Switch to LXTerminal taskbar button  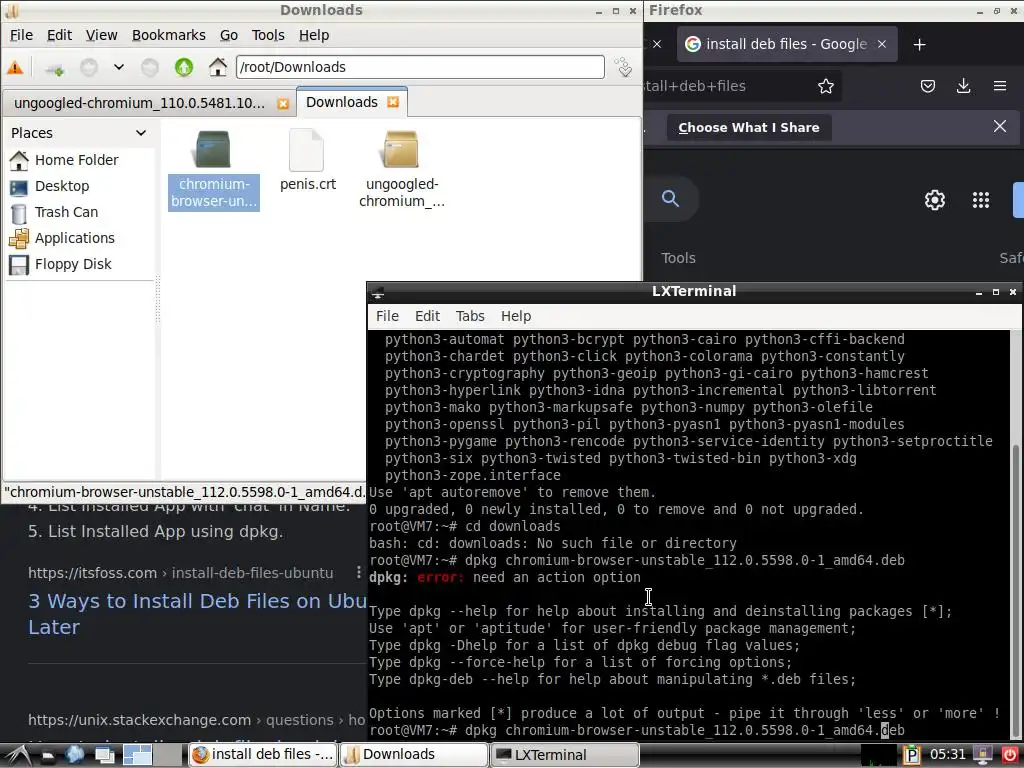[565, 755]
